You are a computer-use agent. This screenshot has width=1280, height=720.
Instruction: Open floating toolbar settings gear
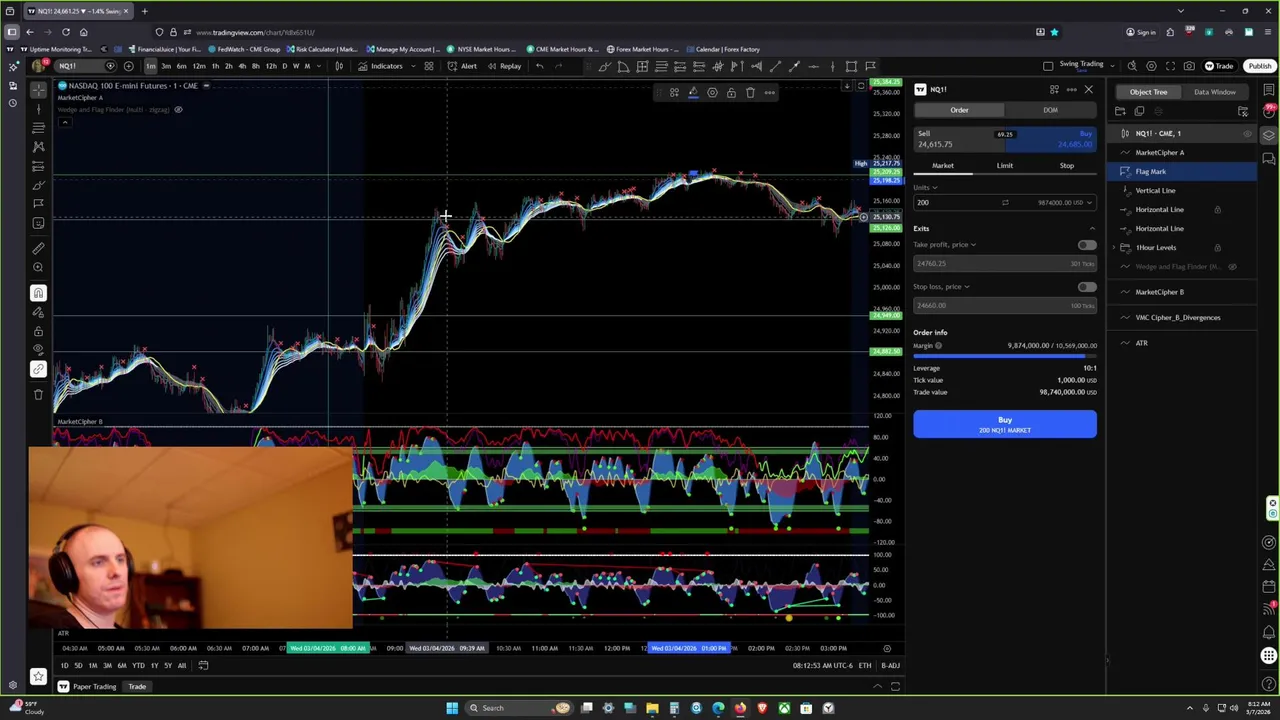(x=712, y=93)
